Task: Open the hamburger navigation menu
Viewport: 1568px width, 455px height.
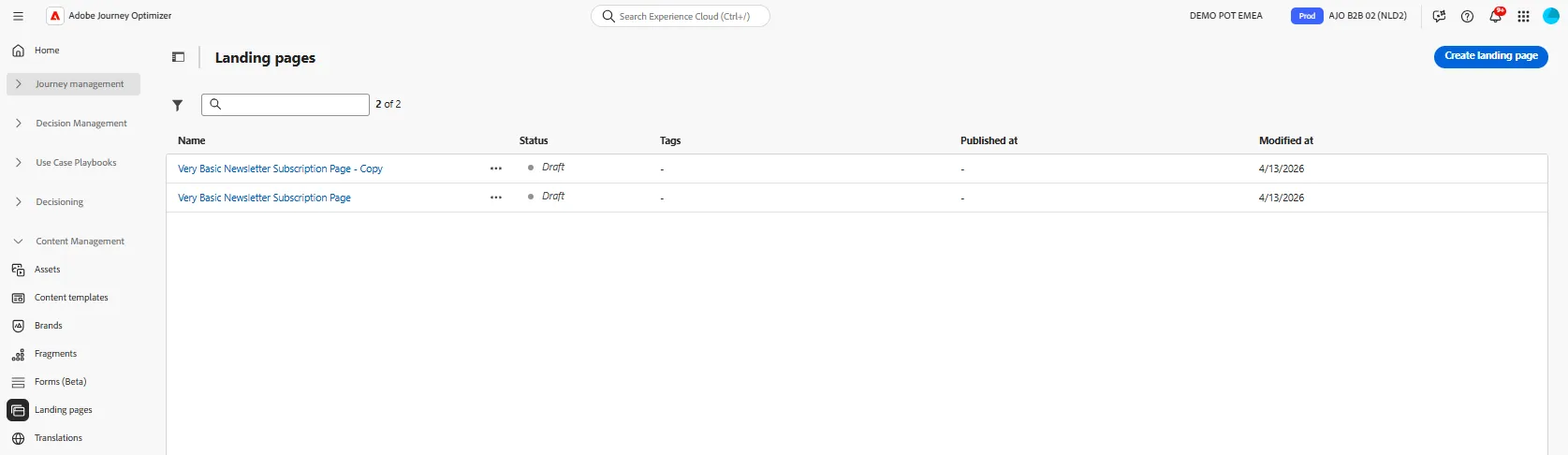Action: pos(18,16)
